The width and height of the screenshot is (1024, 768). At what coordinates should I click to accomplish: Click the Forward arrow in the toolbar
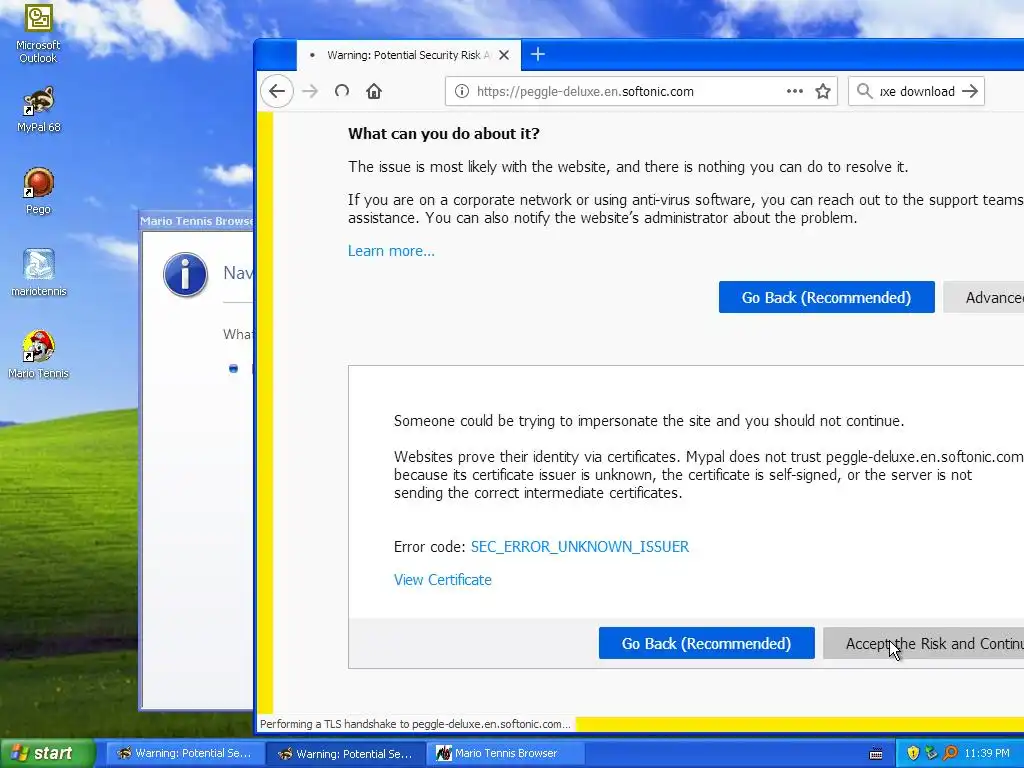coord(310,91)
